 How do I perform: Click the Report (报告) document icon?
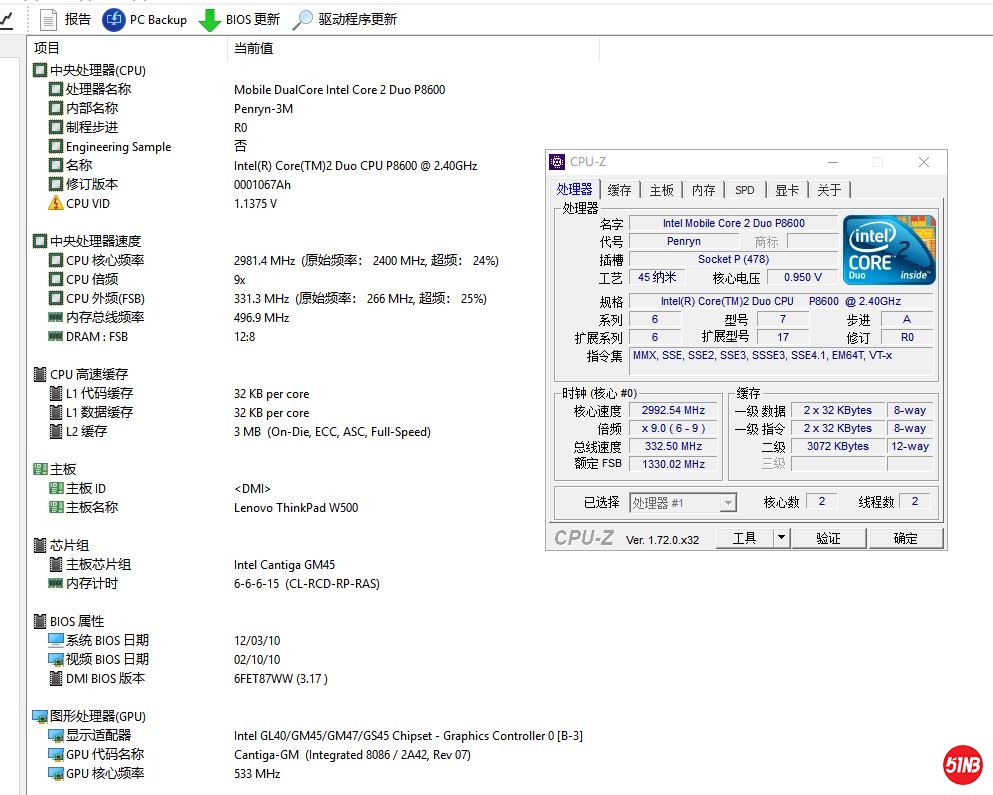[x=48, y=20]
